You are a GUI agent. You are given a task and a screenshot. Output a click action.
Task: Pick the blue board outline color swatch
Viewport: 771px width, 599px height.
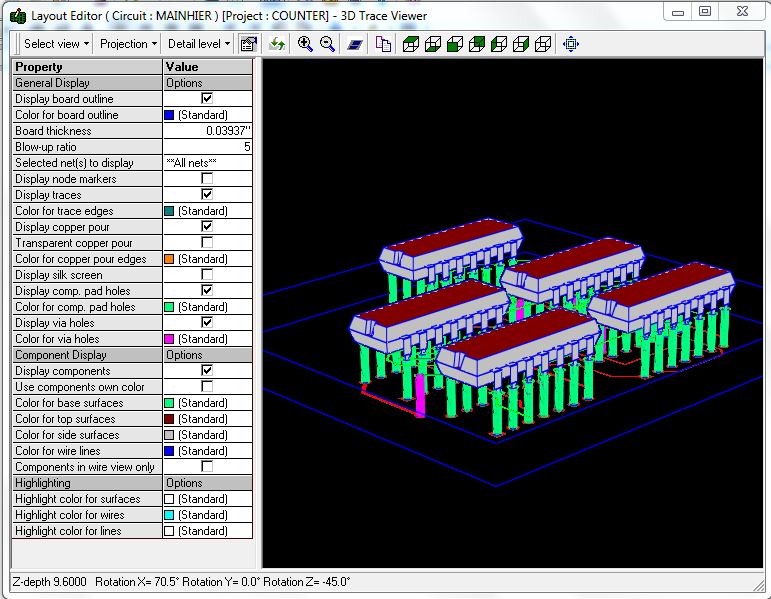(169, 115)
